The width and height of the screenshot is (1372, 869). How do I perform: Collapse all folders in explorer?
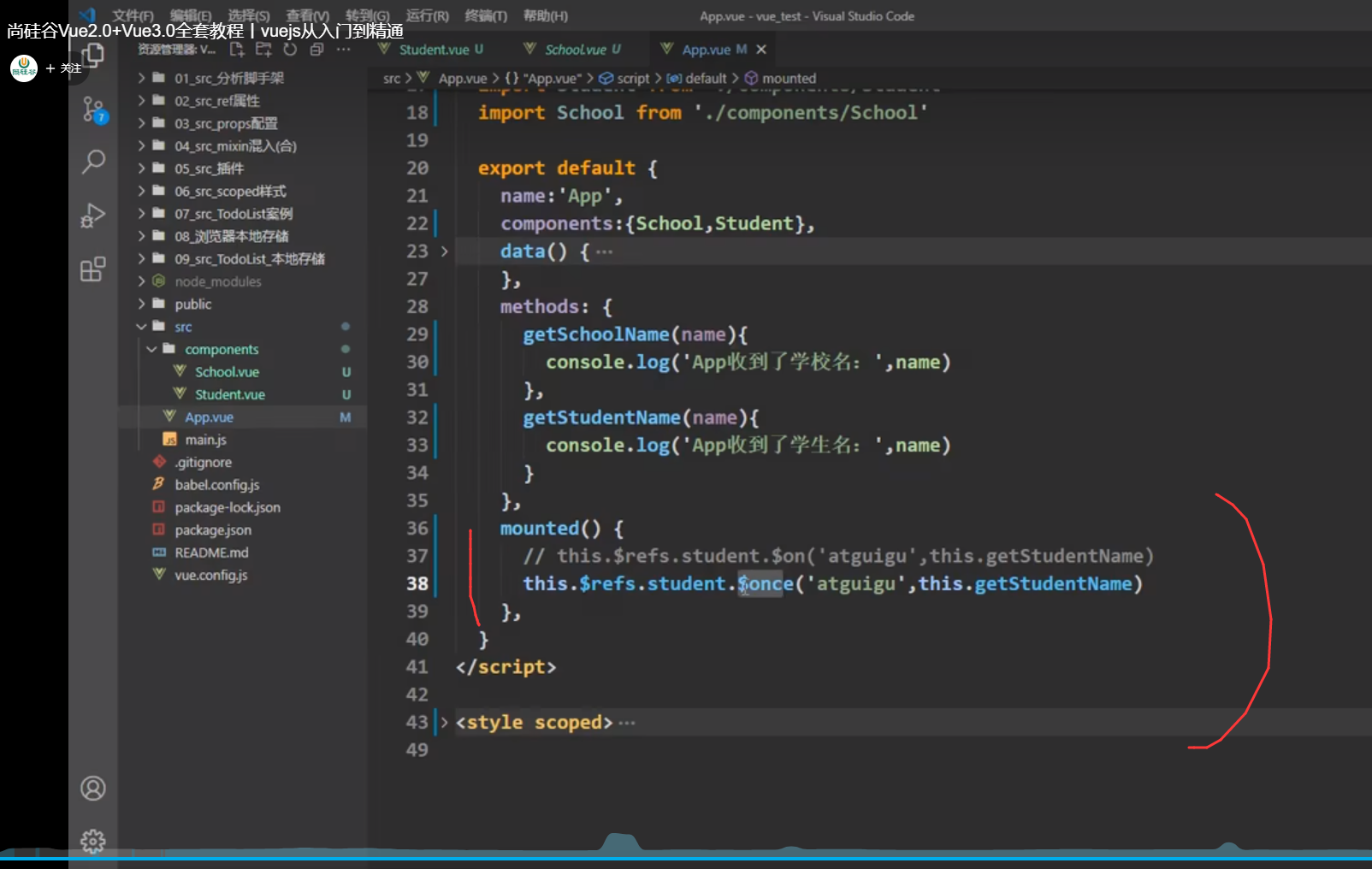pyautogui.click(x=316, y=50)
